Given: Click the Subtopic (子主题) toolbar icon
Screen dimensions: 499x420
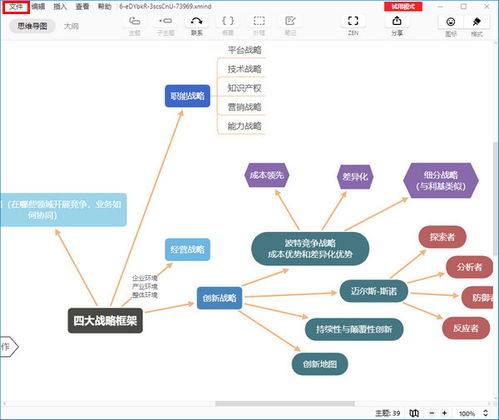Looking at the screenshot, I should 165,21.
